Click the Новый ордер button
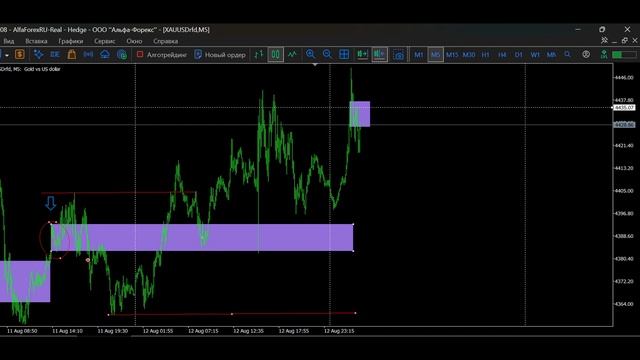Image resolution: width=640 pixels, height=360 pixels. click(220, 55)
